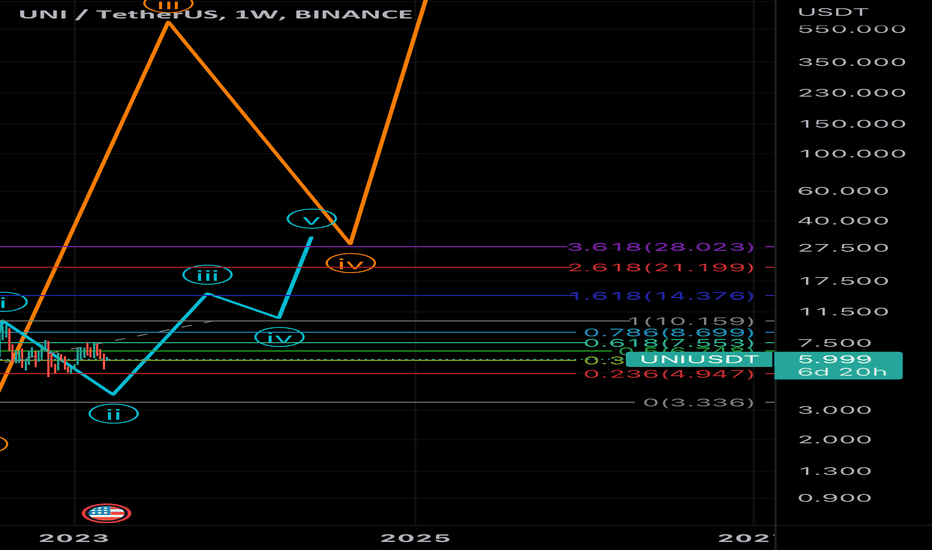The width and height of the screenshot is (932, 550).
Task: Click the 0(3.336) Fibonacci level label
Action: tap(699, 403)
